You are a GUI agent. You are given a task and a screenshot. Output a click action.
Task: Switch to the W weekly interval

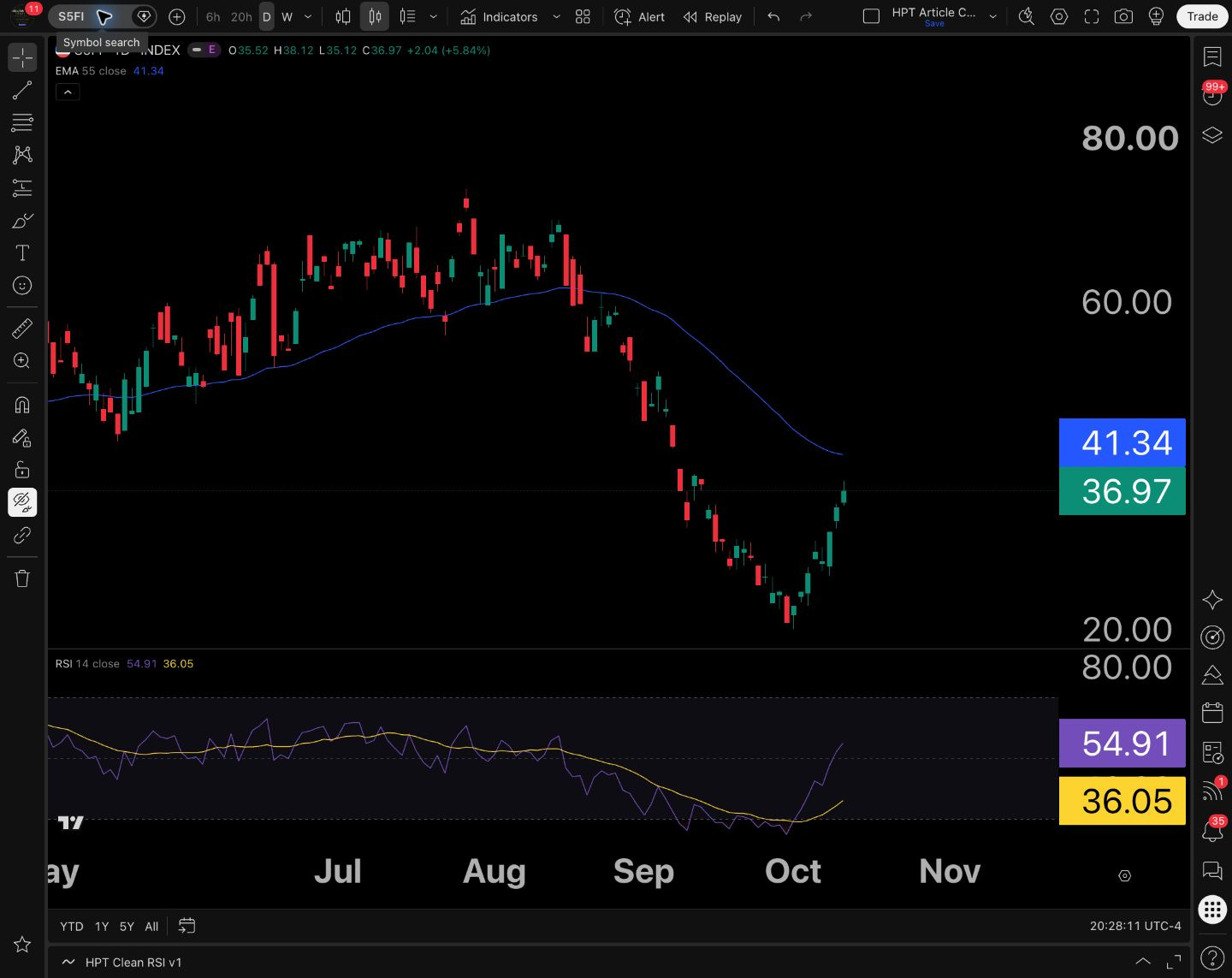click(287, 16)
